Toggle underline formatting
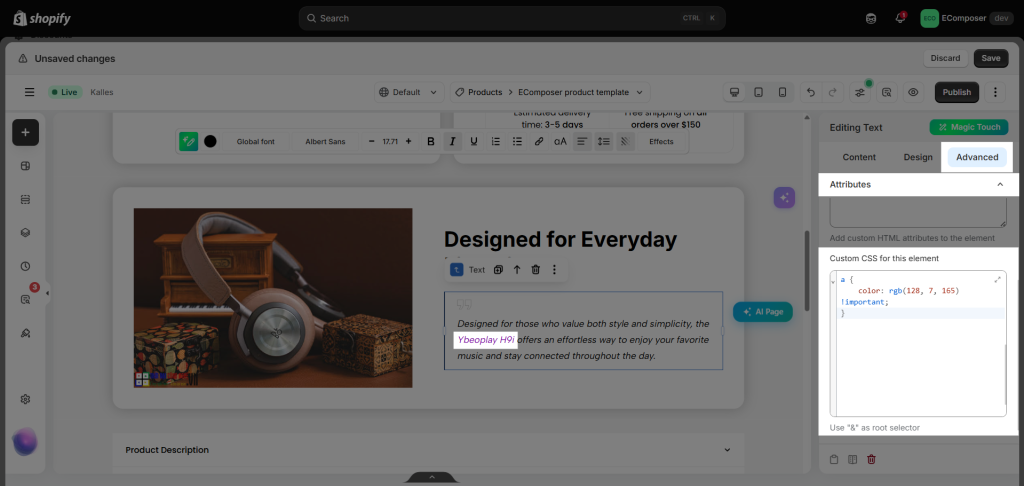The image size is (1024, 486). click(x=473, y=141)
